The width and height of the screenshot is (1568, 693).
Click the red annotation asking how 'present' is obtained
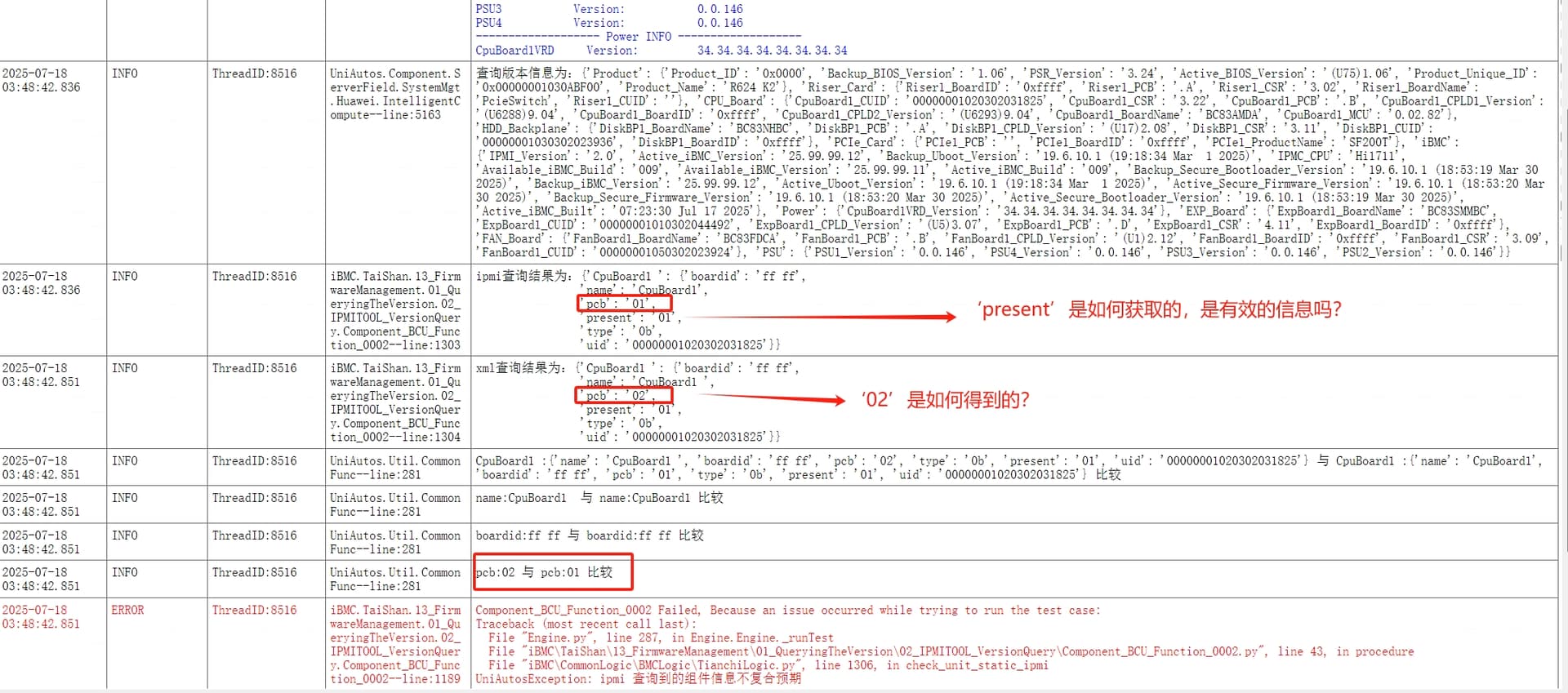[x=1160, y=309]
